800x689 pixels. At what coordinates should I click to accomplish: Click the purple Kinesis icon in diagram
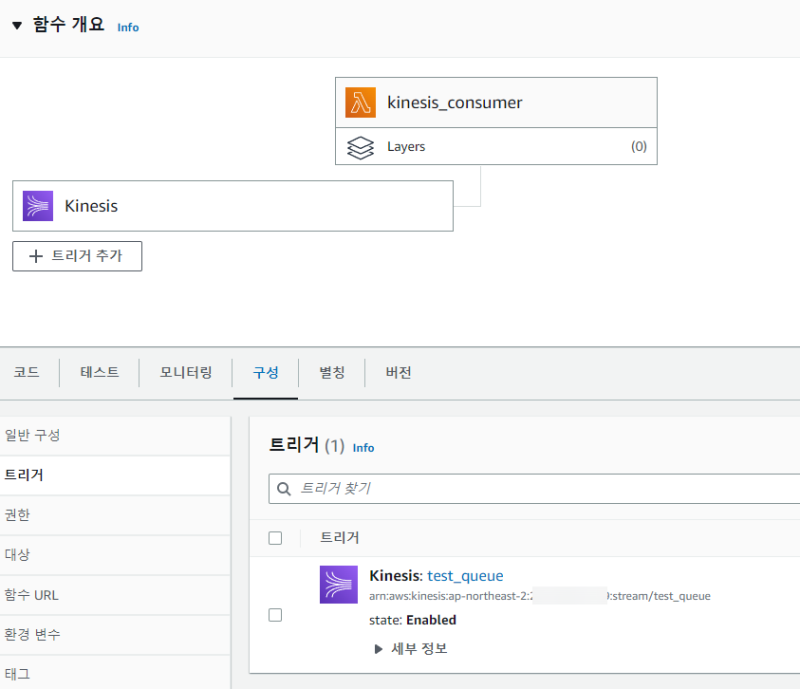coord(38,206)
